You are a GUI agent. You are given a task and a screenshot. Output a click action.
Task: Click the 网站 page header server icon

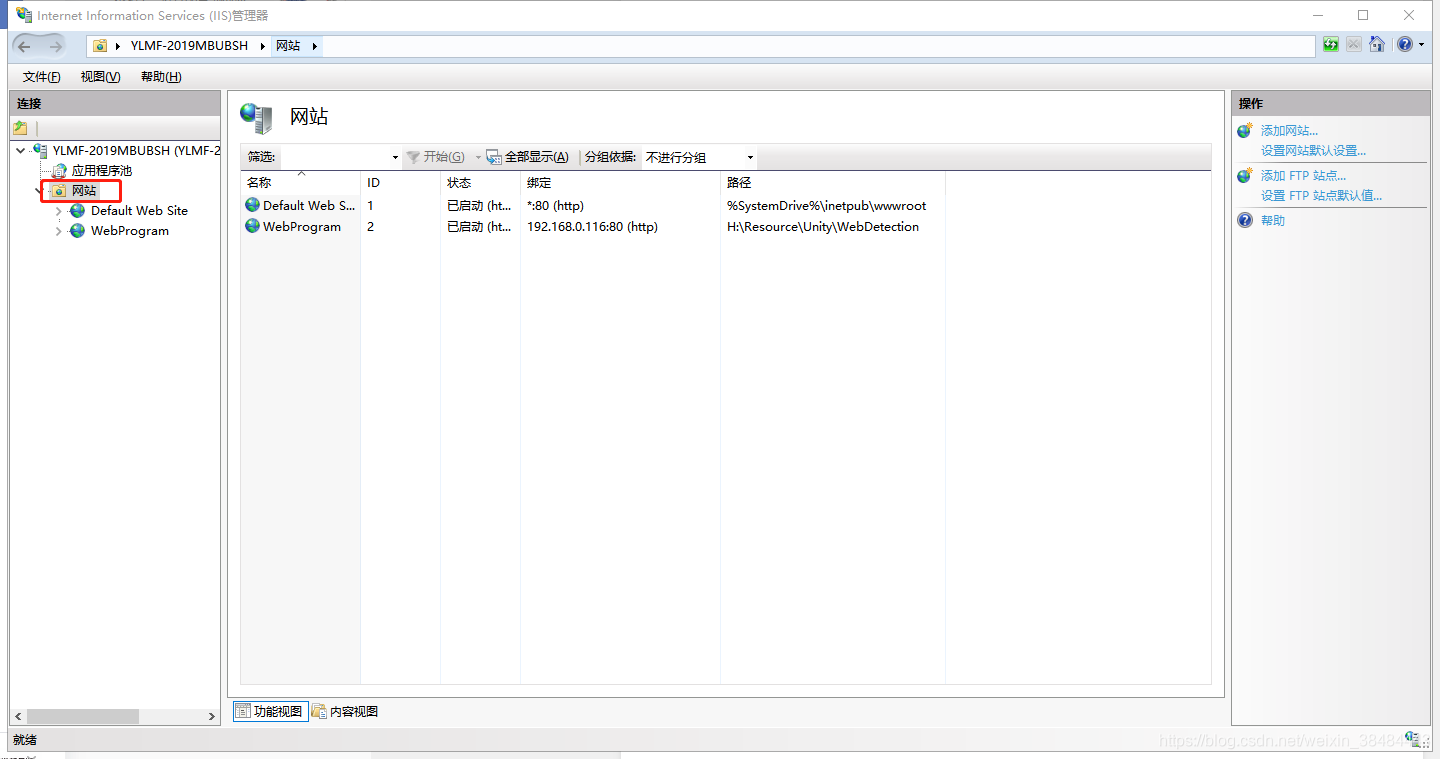pos(257,118)
